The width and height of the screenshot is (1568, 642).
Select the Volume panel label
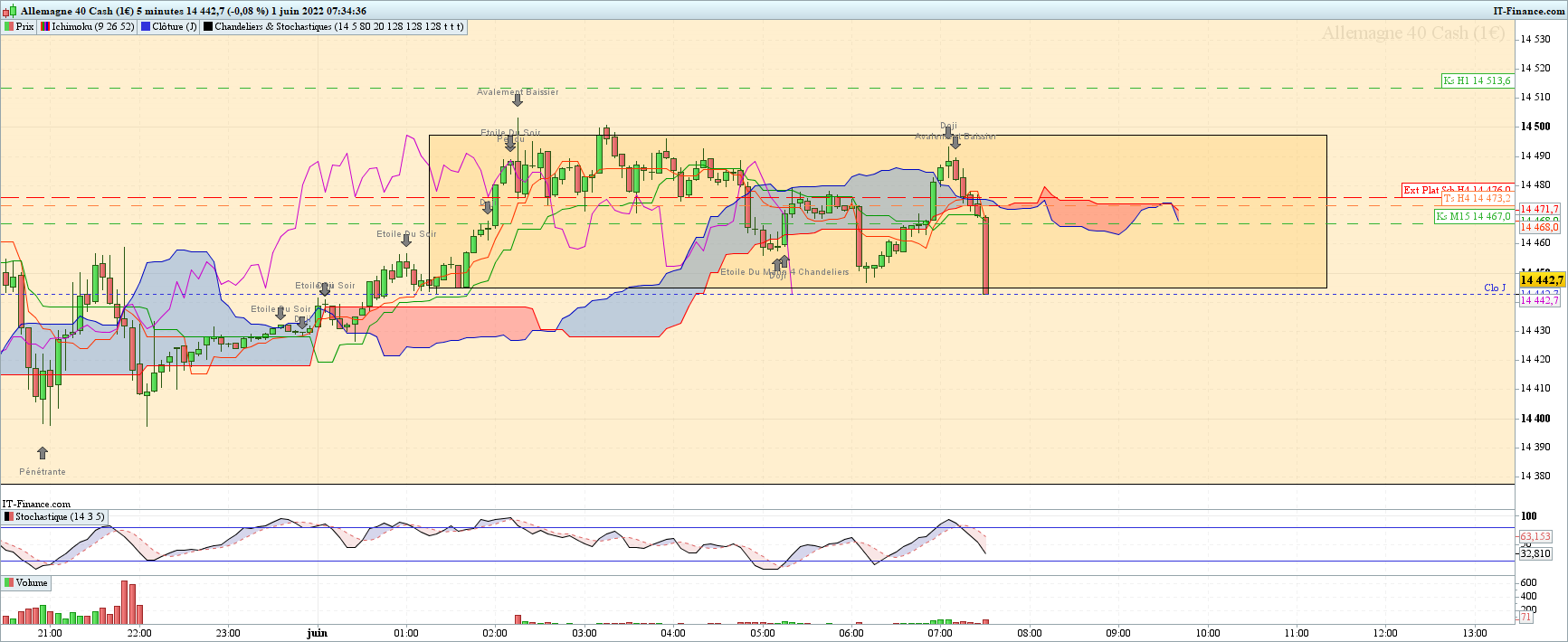pyautogui.click(x=32, y=583)
